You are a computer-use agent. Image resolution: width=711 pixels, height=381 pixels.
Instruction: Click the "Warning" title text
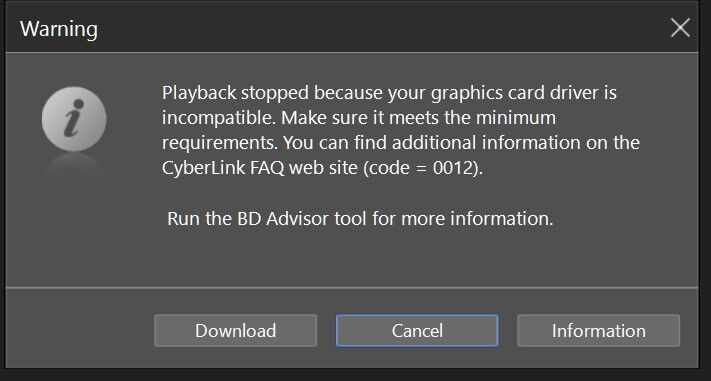pyautogui.click(x=59, y=29)
